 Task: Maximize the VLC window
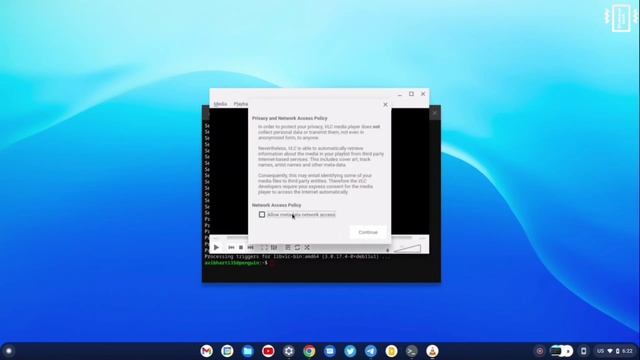coord(411,94)
